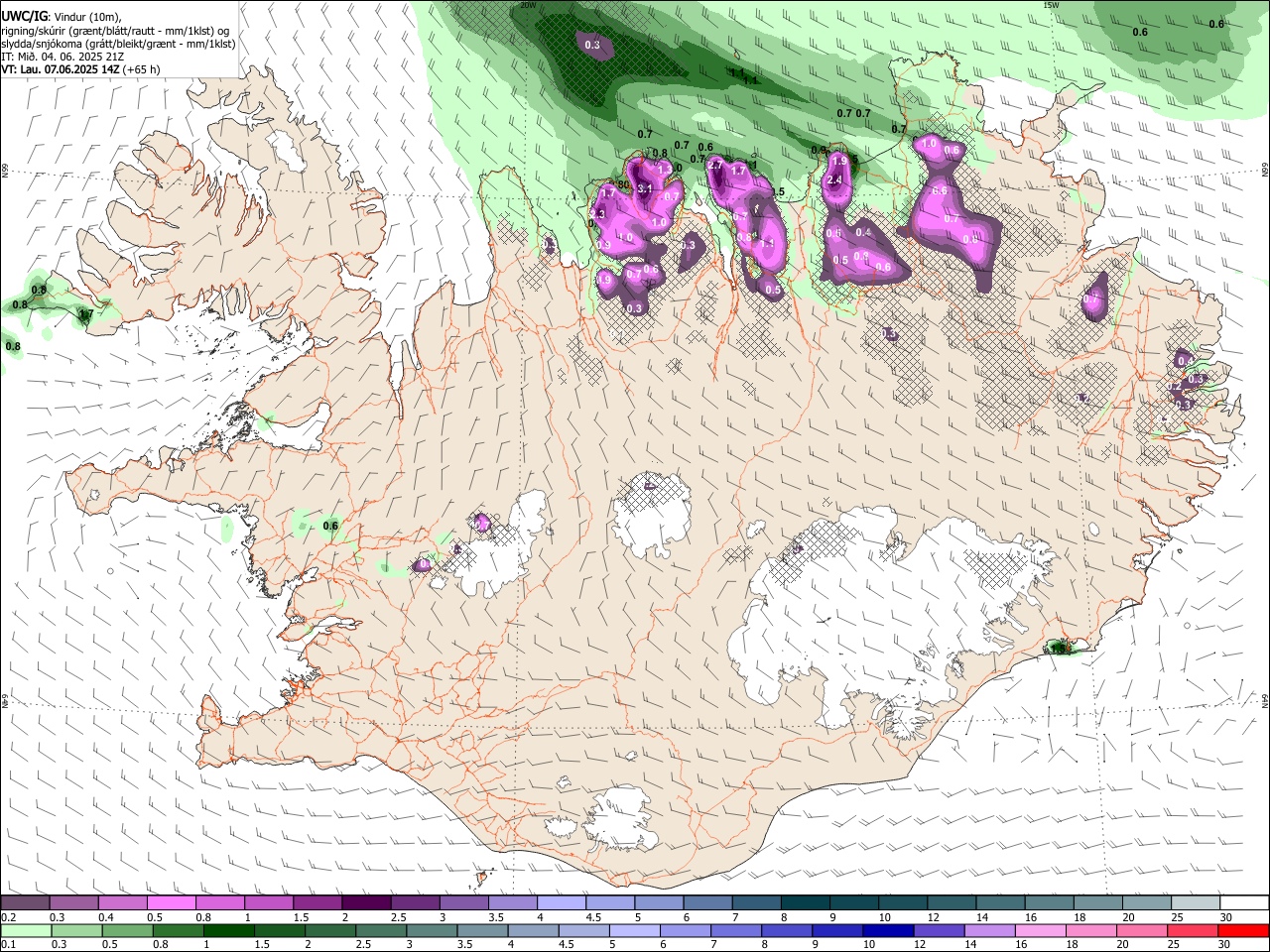Click the palest green swatch between 0.1 and 0.3

pyautogui.click(x=27, y=930)
